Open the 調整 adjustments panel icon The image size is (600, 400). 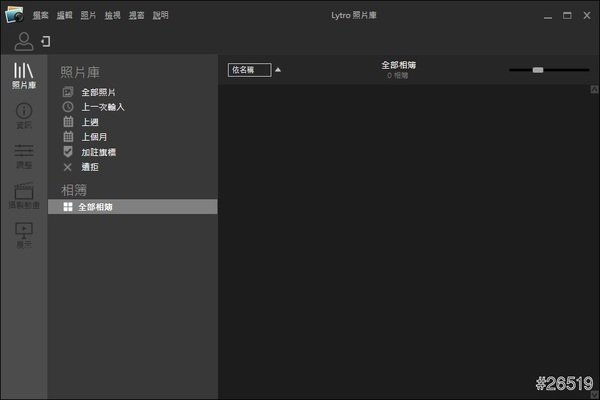coord(23,155)
